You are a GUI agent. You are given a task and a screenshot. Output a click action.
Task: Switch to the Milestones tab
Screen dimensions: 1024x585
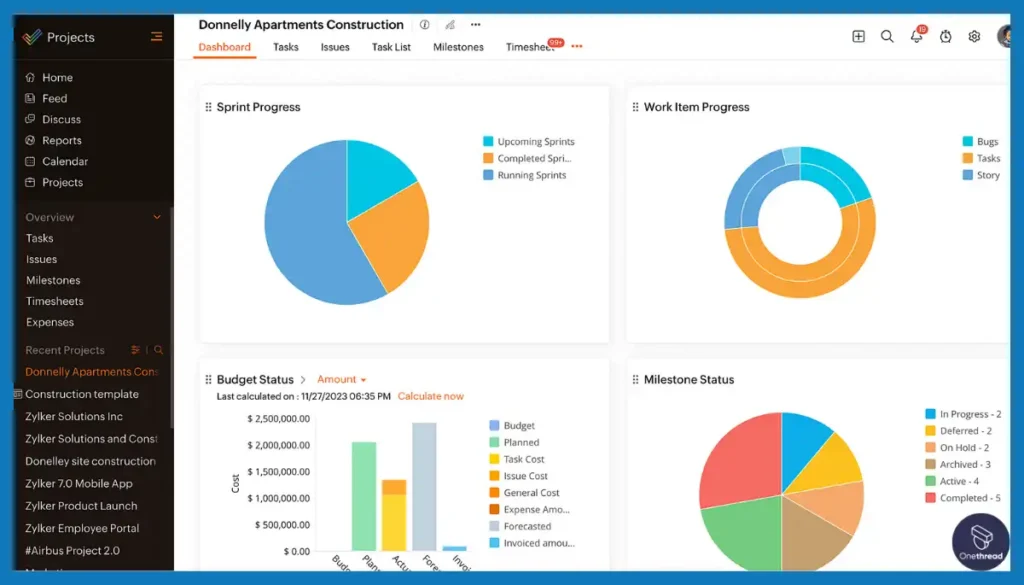click(458, 47)
